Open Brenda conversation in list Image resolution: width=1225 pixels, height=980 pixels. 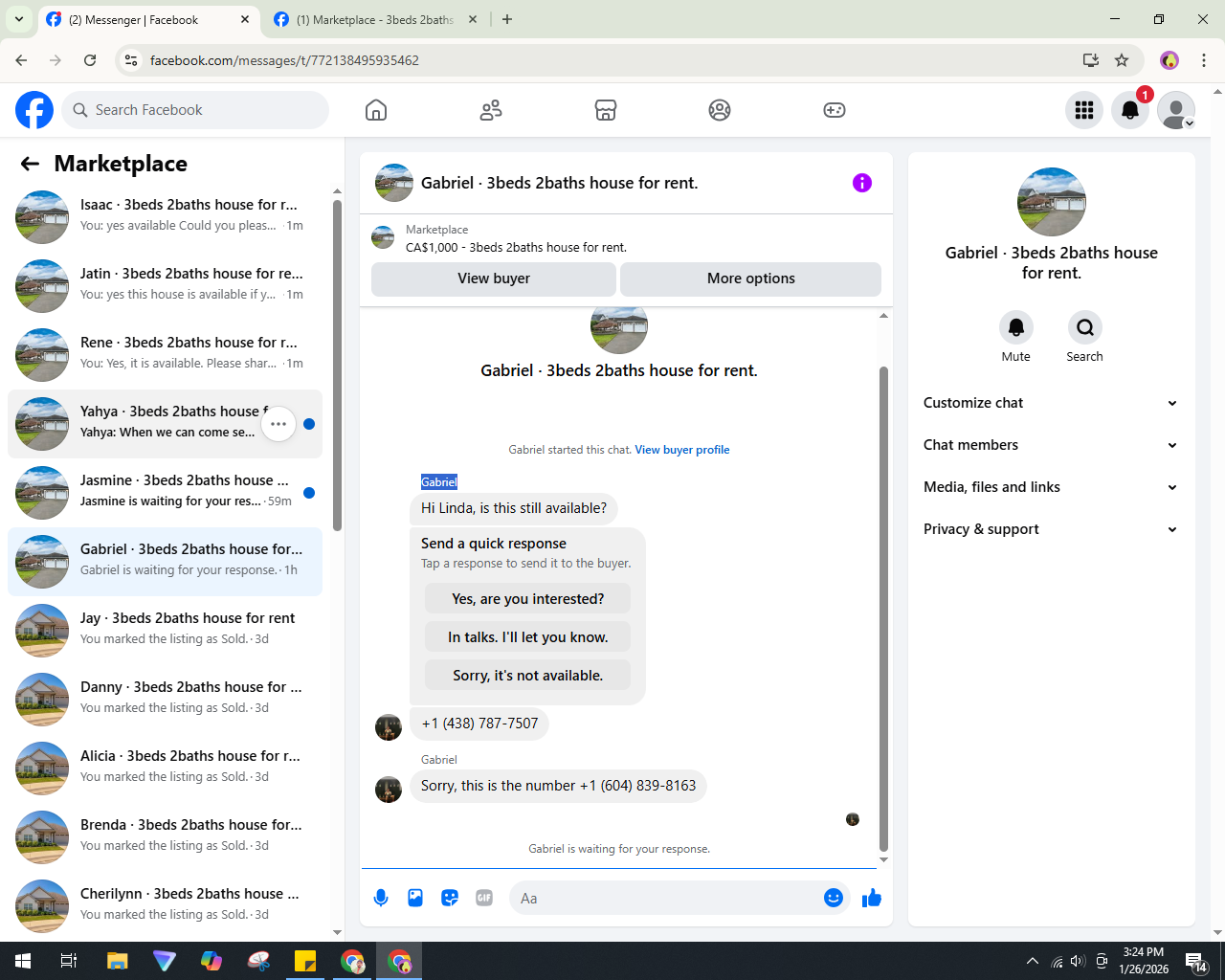(165, 837)
